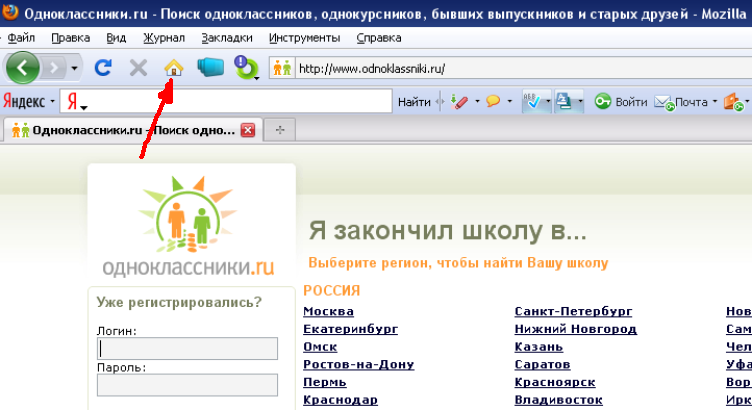Screen dimensions: 752x410
Task: Open the Казань link
Action: 539,347
